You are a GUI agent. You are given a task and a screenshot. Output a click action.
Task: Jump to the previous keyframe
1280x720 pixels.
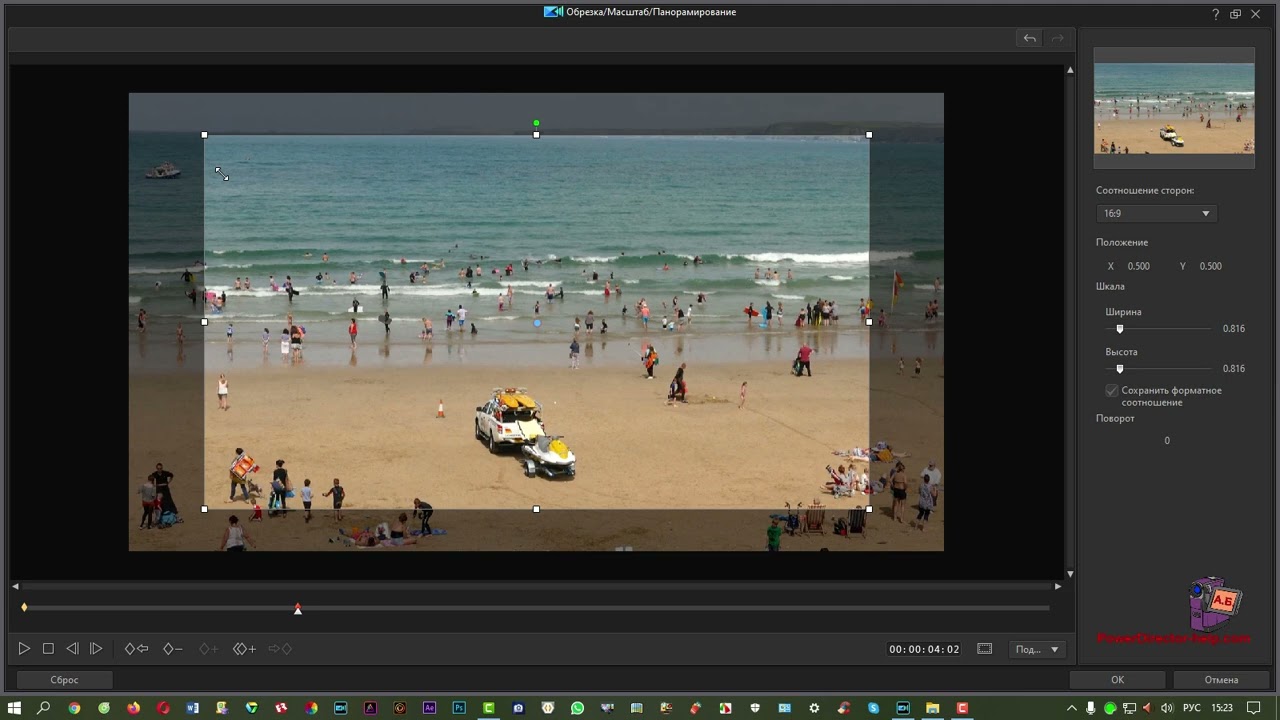[x=136, y=649]
